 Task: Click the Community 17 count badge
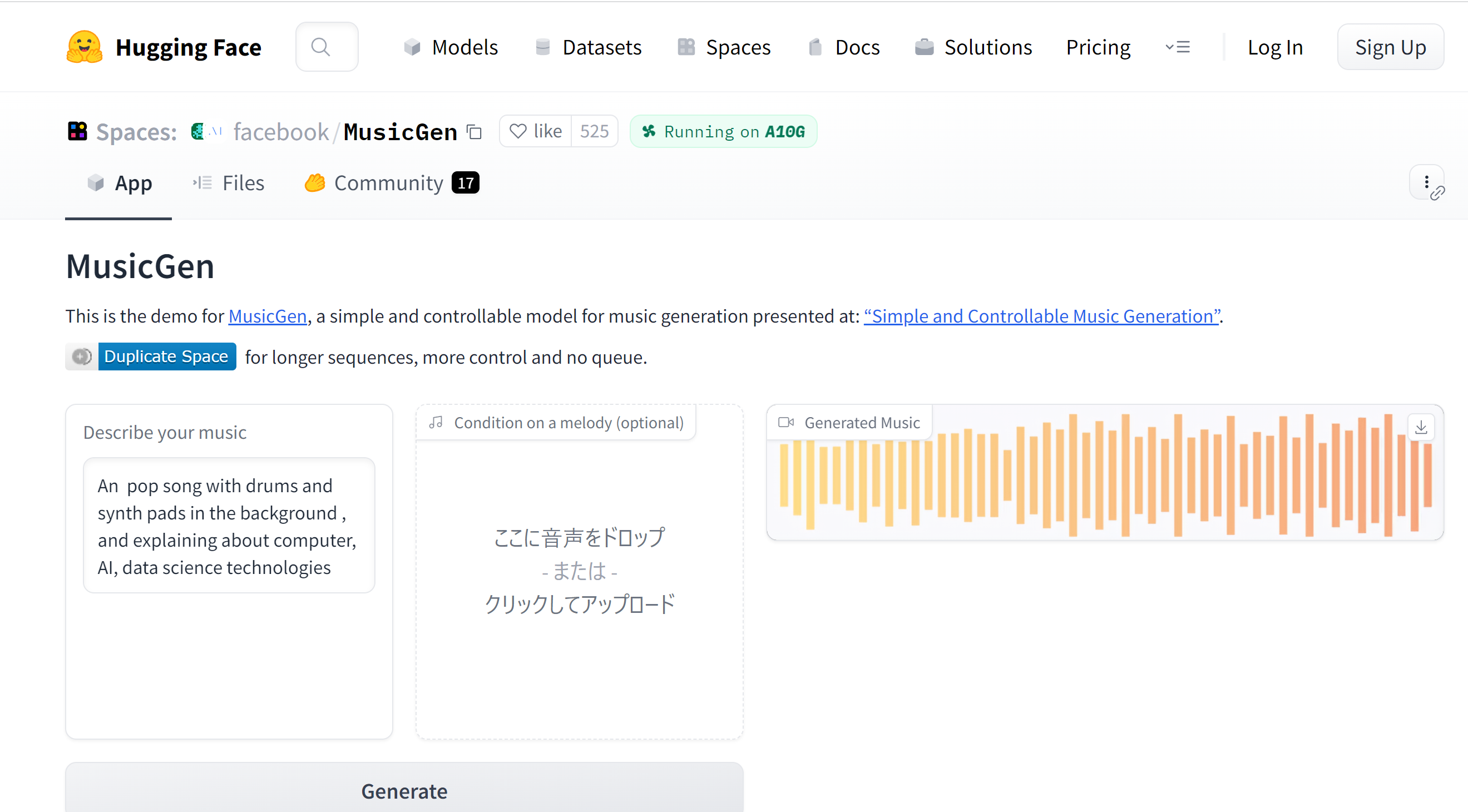click(466, 183)
